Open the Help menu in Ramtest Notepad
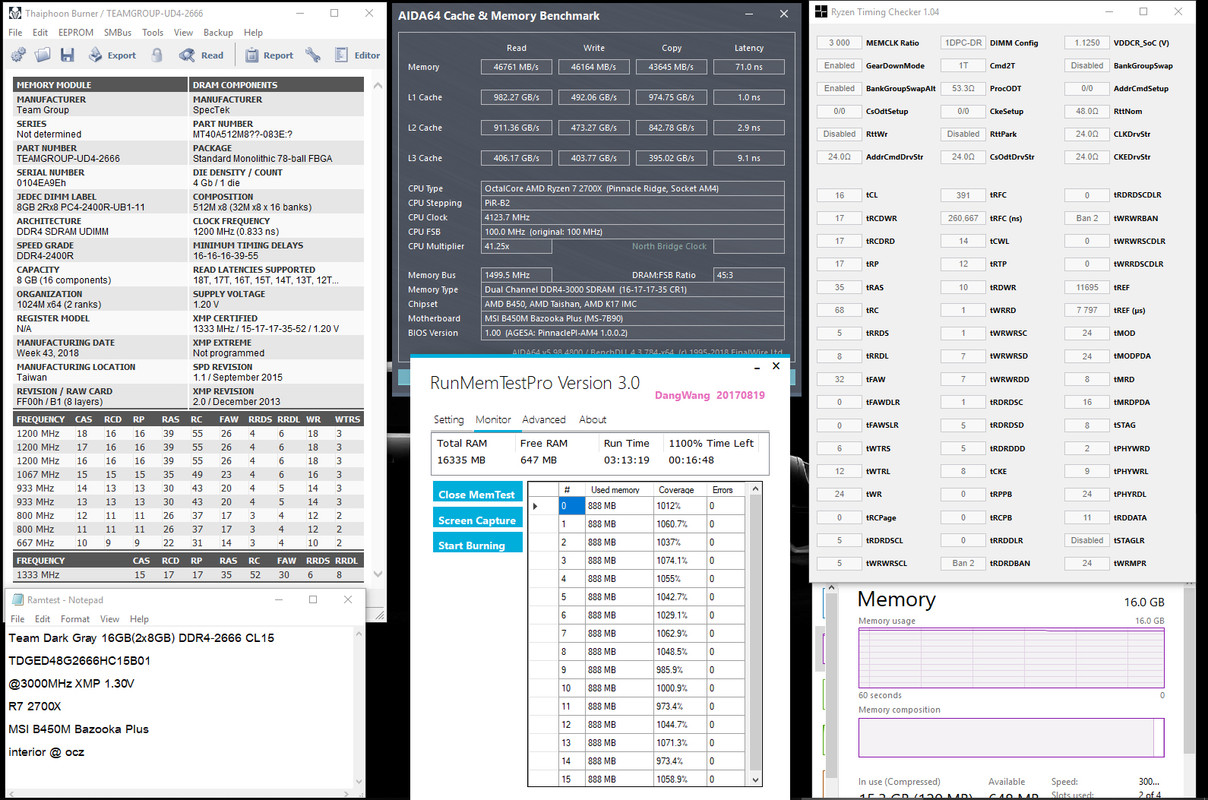This screenshot has height=800, width=1208. coord(139,619)
